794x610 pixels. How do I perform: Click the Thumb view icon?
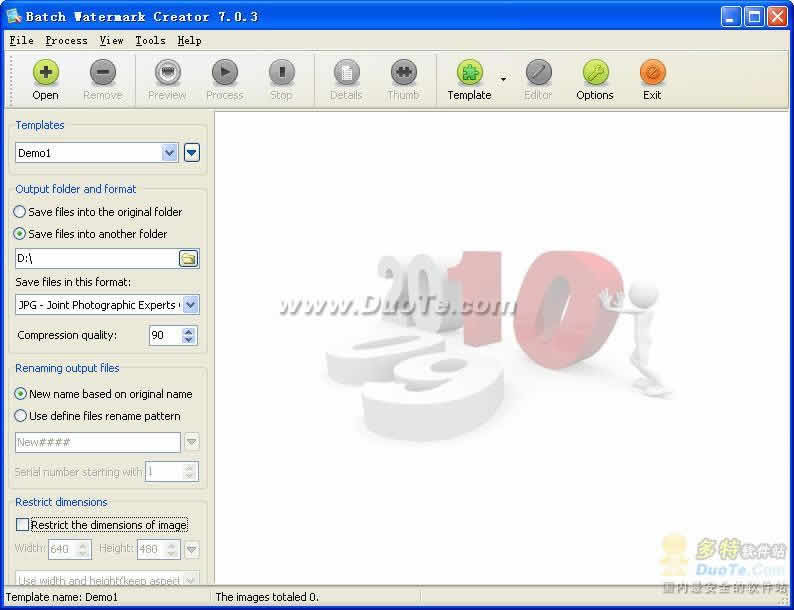pyautogui.click(x=403, y=74)
